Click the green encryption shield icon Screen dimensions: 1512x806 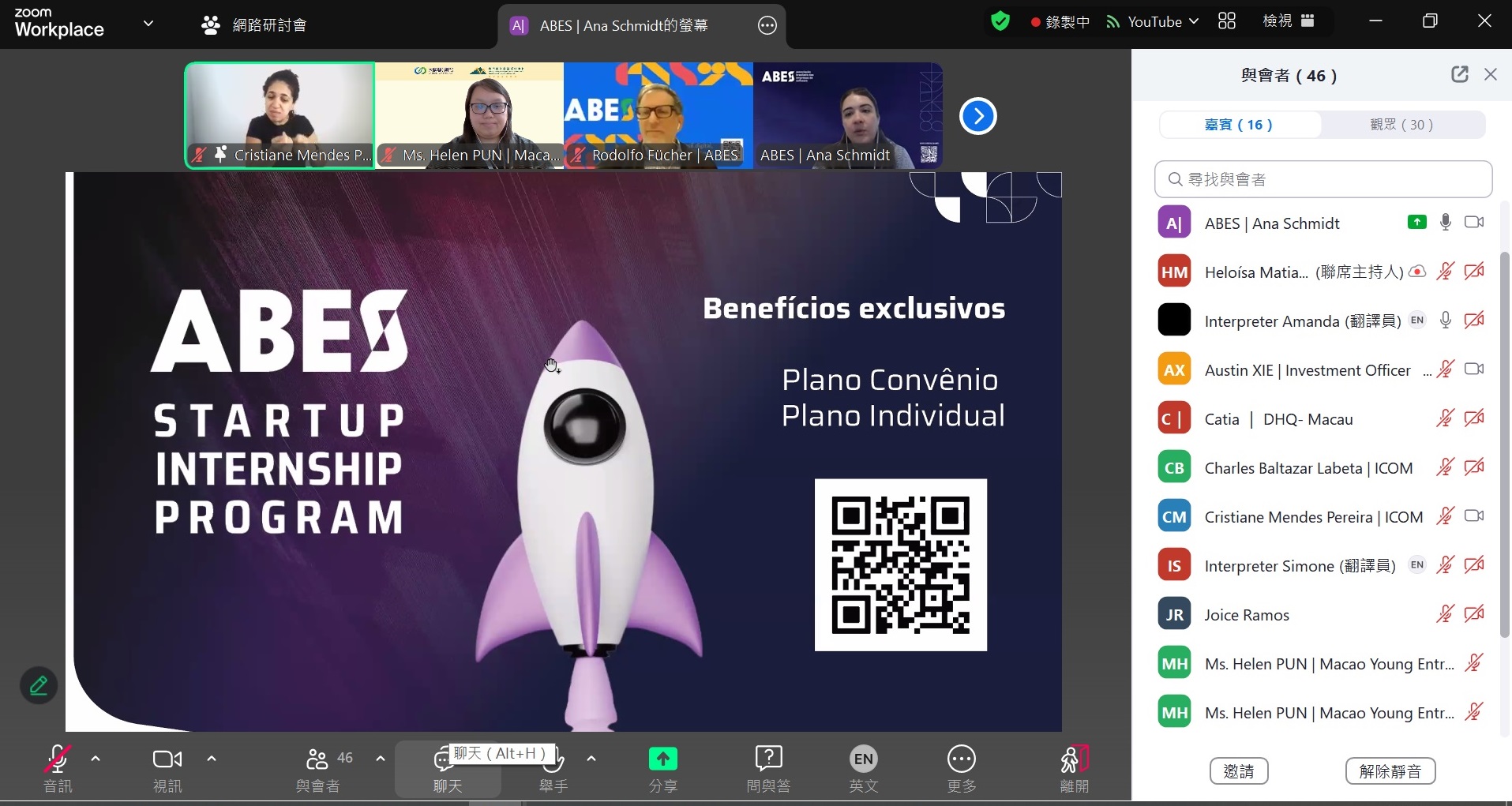pos(1000,21)
